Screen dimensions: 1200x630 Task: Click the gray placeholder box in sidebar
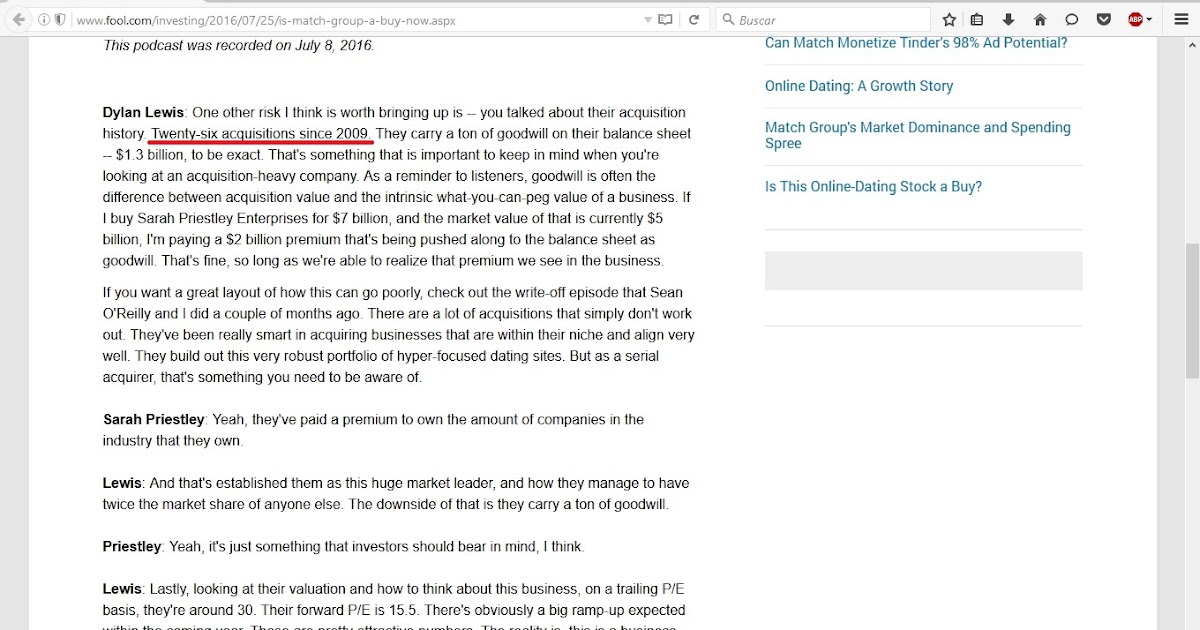coord(923,270)
